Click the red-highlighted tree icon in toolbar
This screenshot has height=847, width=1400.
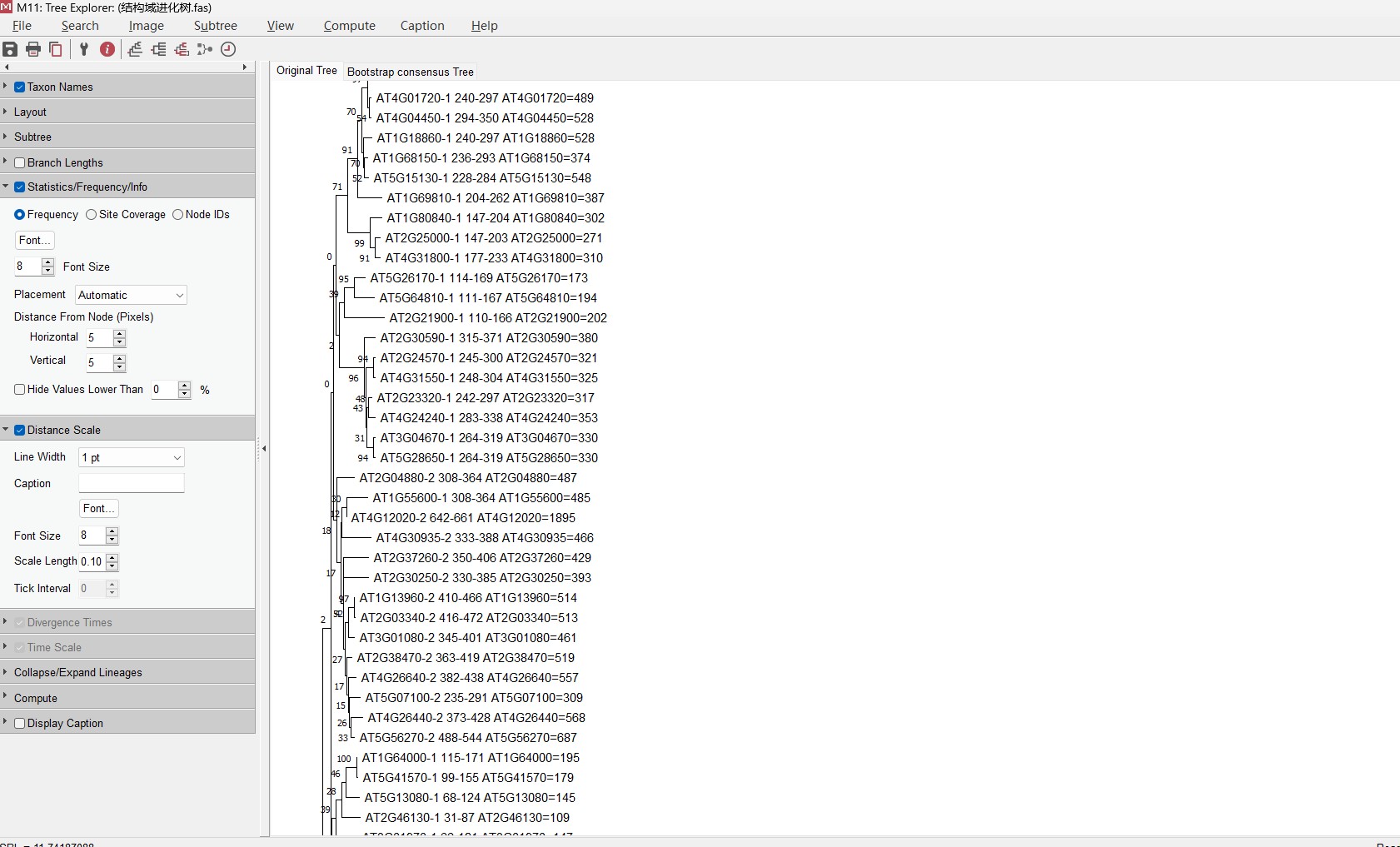pos(182,49)
